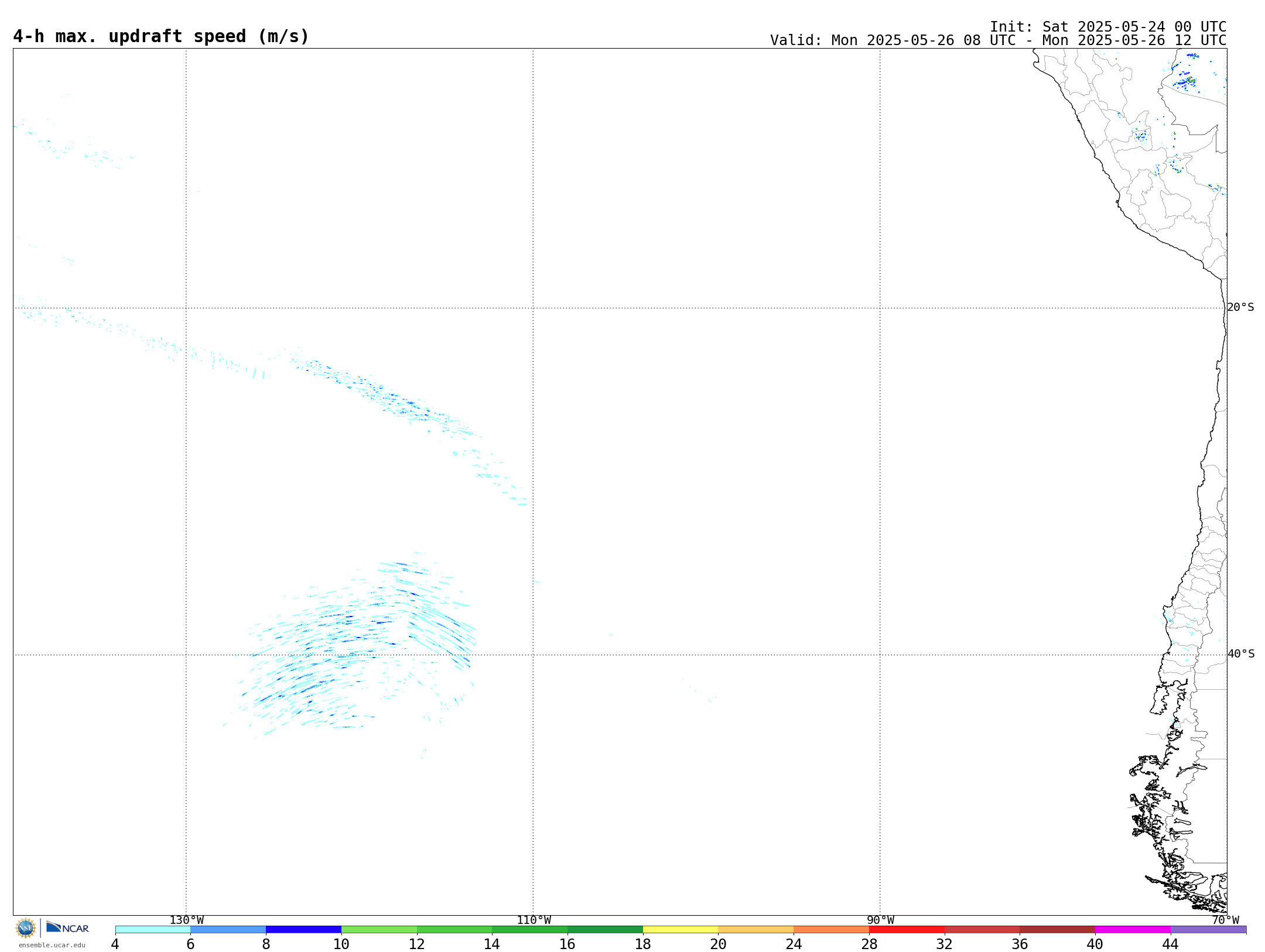Click the colorbar tick label 40
1265x952 pixels.
(x=1095, y=944)
